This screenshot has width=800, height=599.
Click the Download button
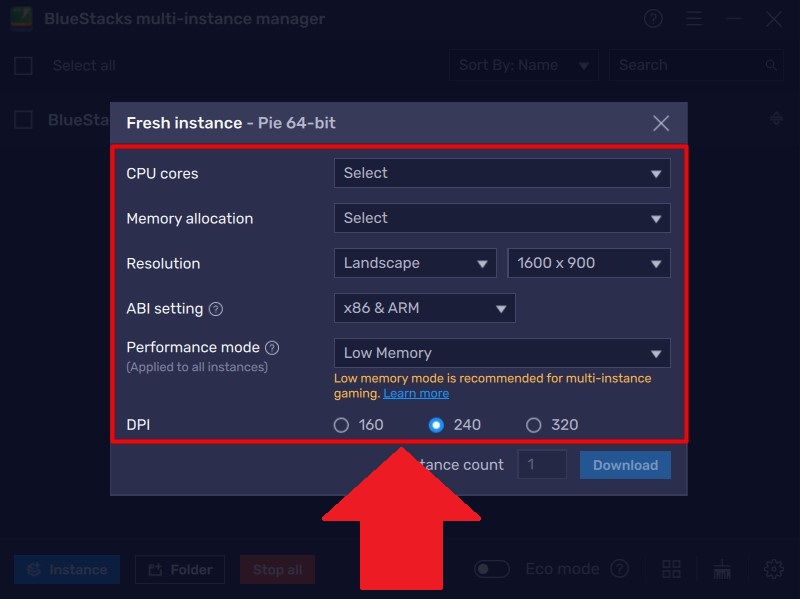click(624, 465)
